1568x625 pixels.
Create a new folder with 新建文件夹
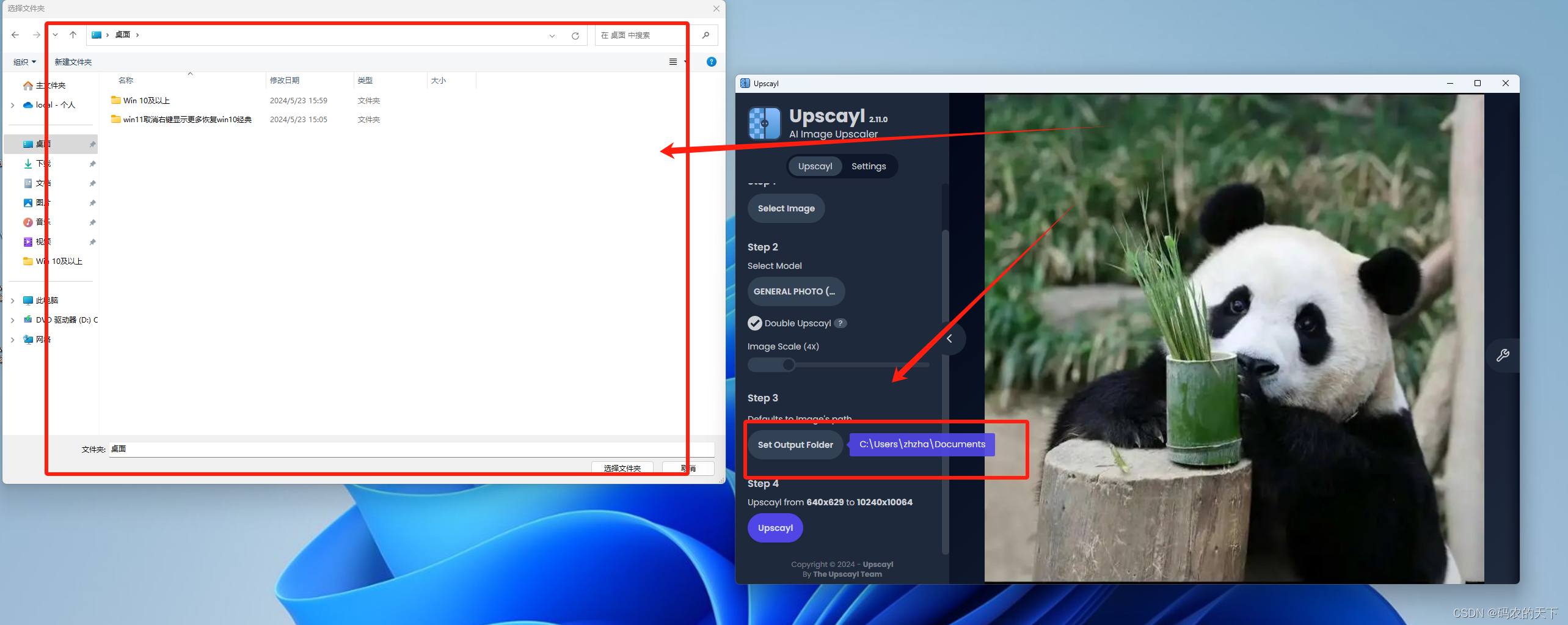click(73, 62)
